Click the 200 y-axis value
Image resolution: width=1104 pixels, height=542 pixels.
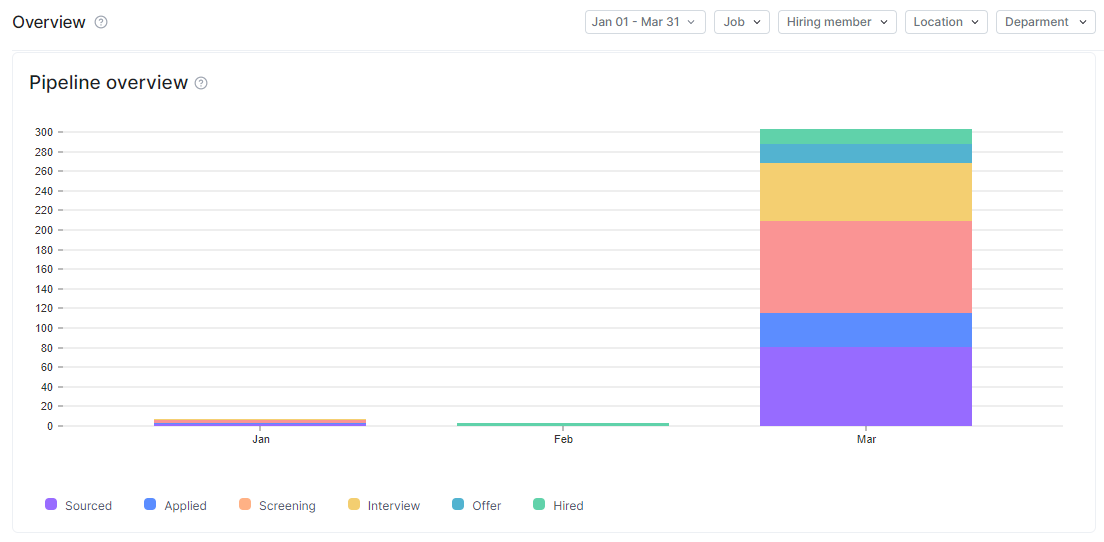coord(46,230)
